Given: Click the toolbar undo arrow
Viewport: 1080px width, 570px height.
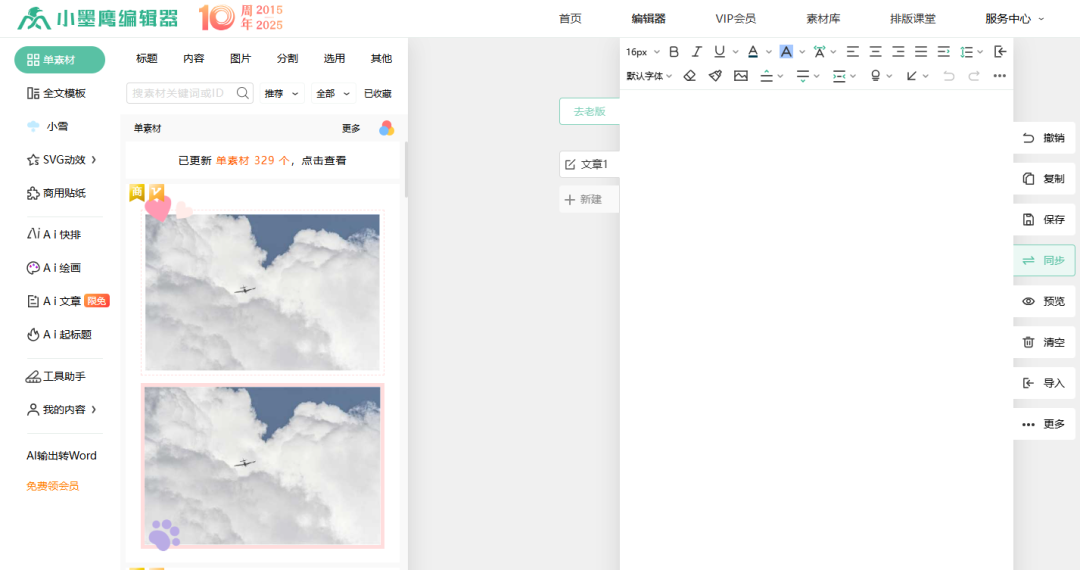Looking at the screenshot, I should point(948,76).
